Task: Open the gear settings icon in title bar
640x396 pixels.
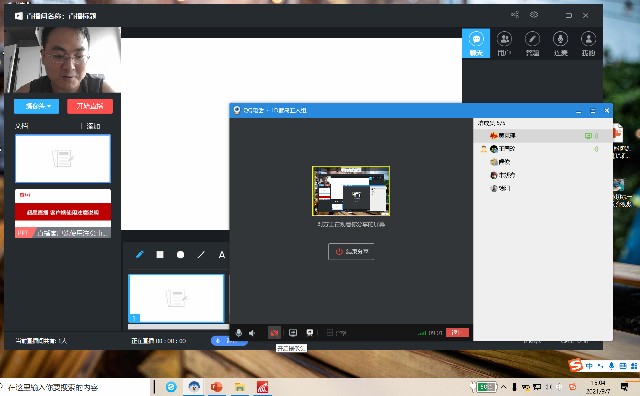Action: pos(534,15)
